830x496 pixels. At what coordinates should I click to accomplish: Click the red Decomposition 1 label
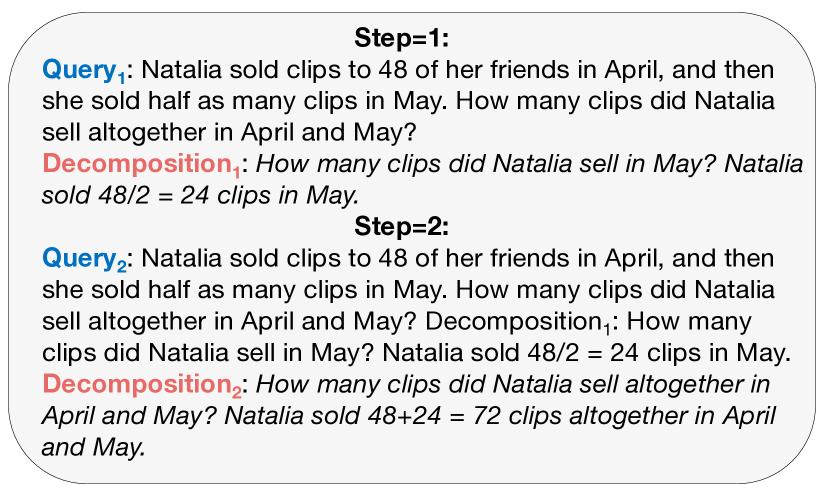click(x=141, y=165)
